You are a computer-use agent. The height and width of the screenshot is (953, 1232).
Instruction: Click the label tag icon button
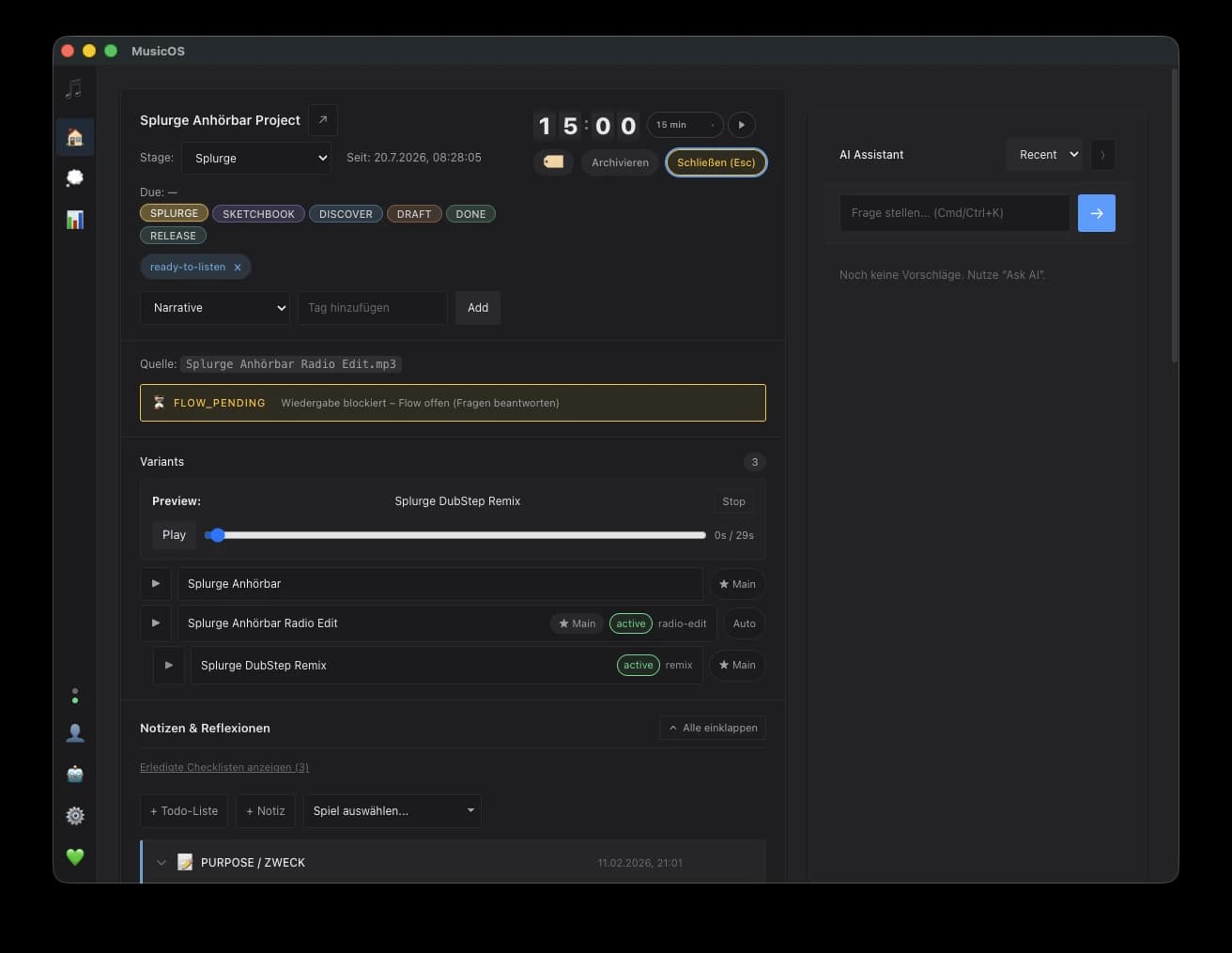pyautogui.click(x=554, y=162)
